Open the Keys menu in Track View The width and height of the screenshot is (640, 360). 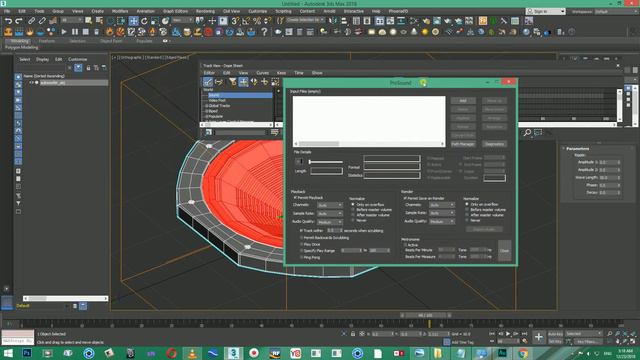coord(282,73)
